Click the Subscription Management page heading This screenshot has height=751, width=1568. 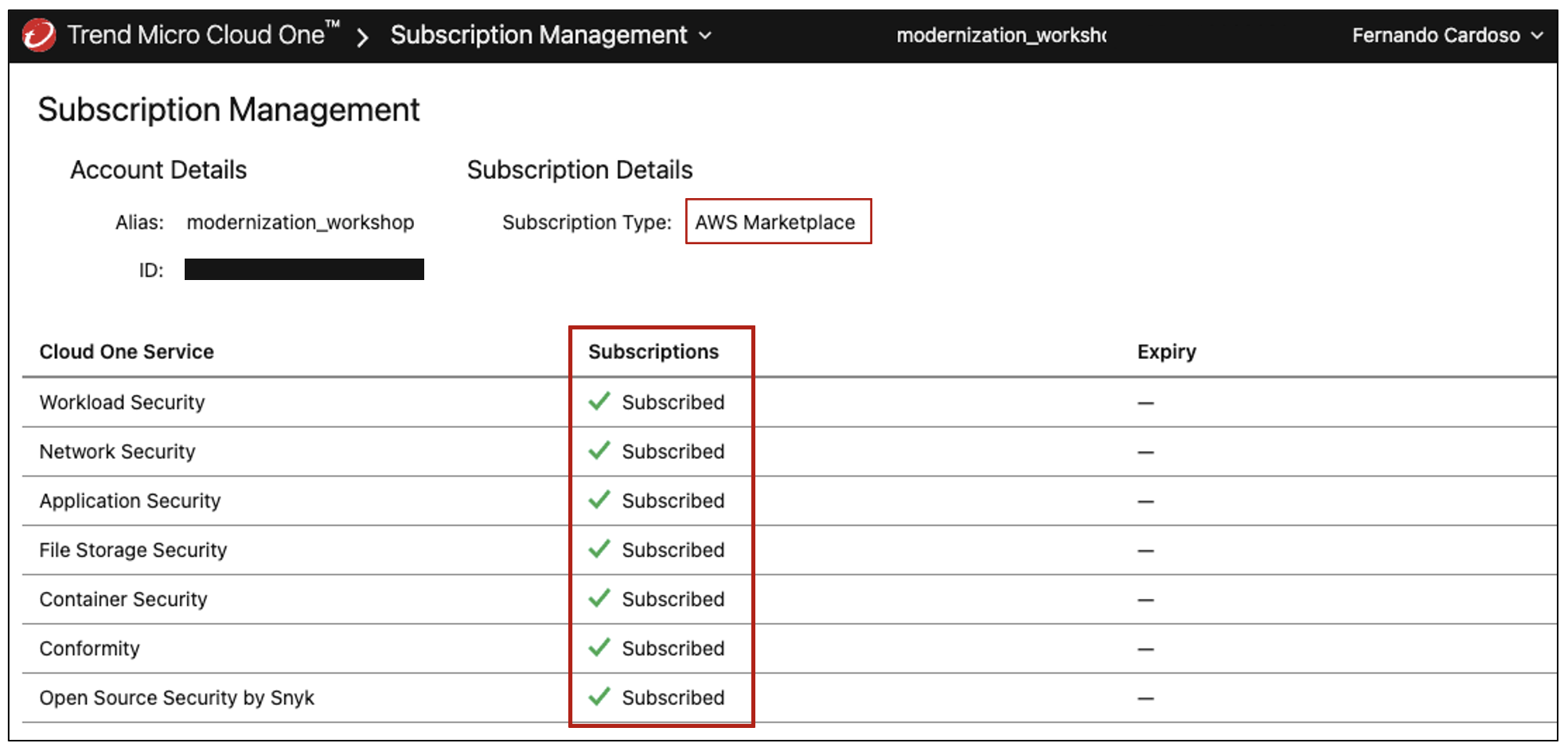pyautogui.click(x=228, y=110)
